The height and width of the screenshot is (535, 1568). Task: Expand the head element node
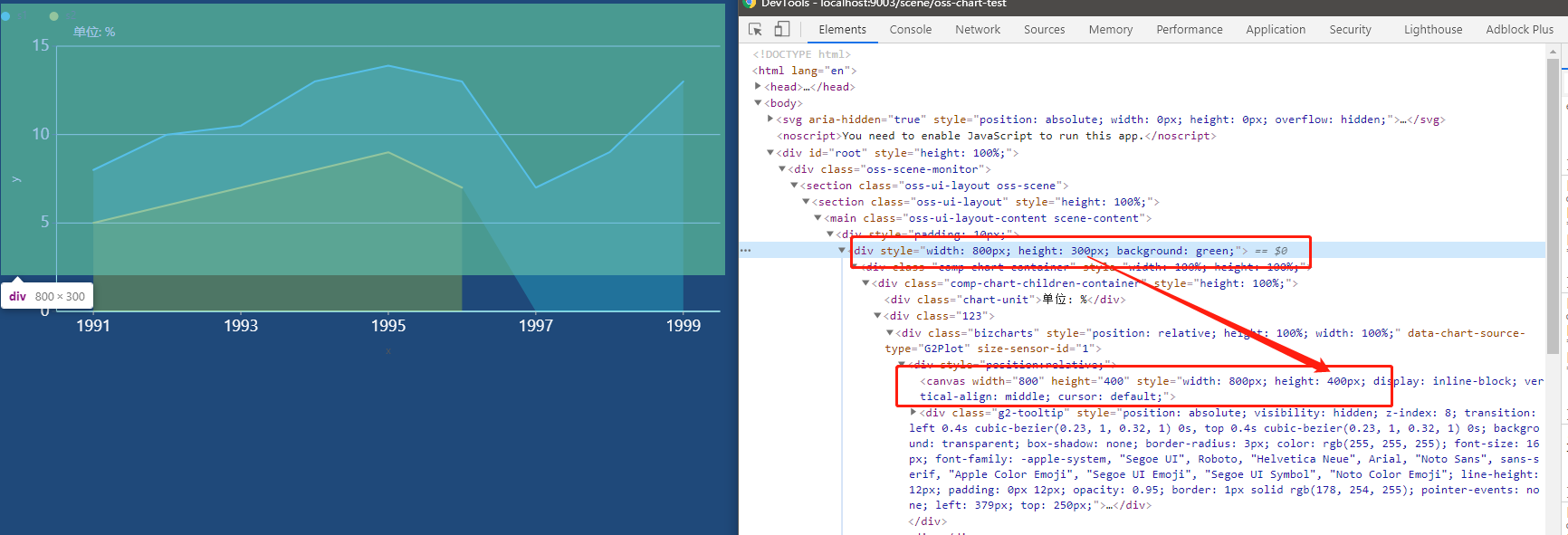[758, 87]
